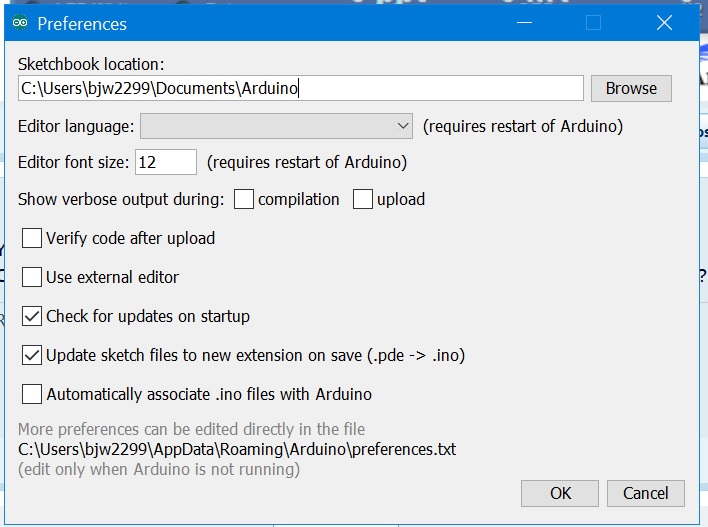The width and height of the screenshot is (708, 527).
Task: Click the Preferences title bar text
Action: coord(82,24)
